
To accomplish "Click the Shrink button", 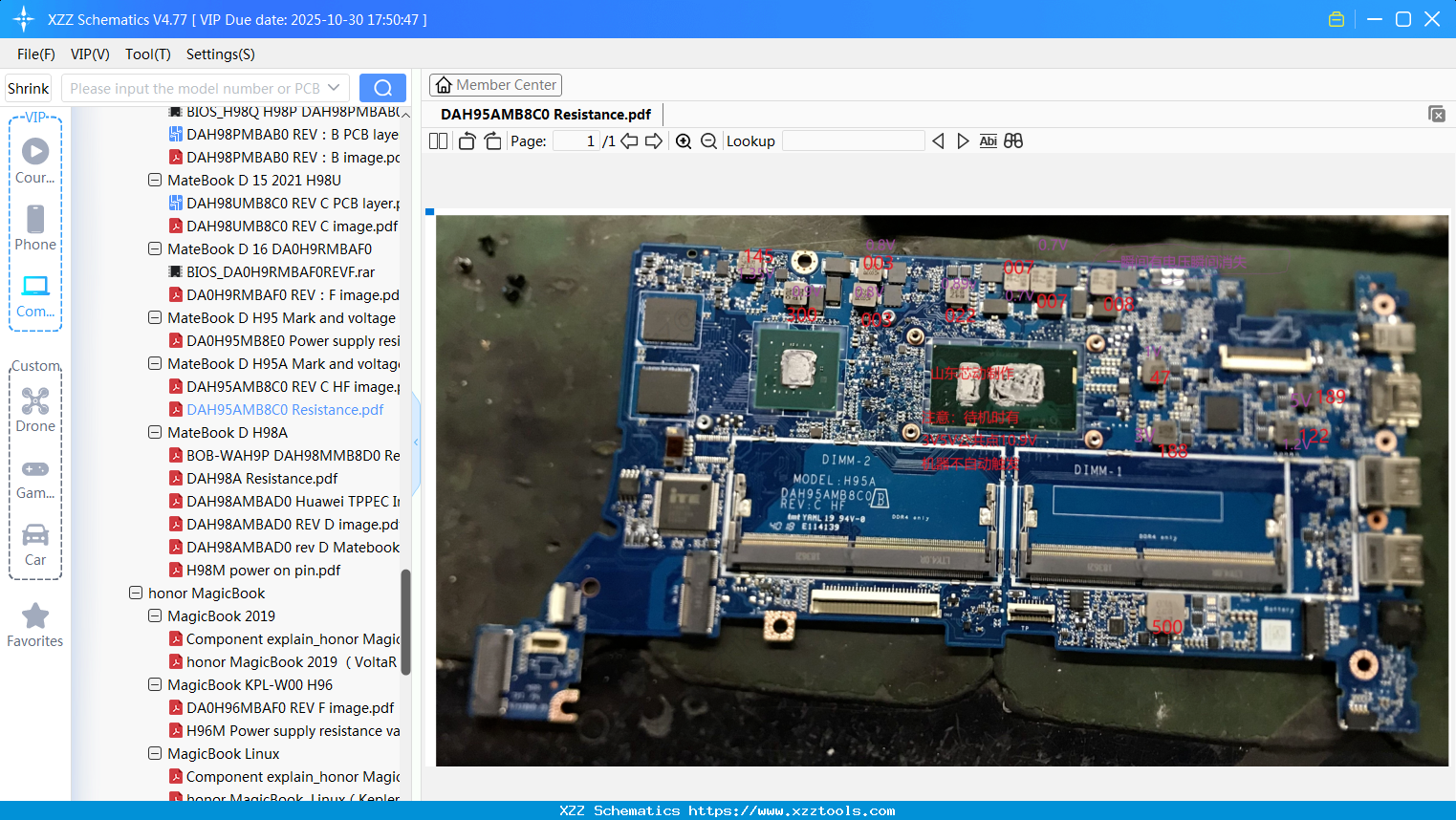I will click(x=29, y=88).
